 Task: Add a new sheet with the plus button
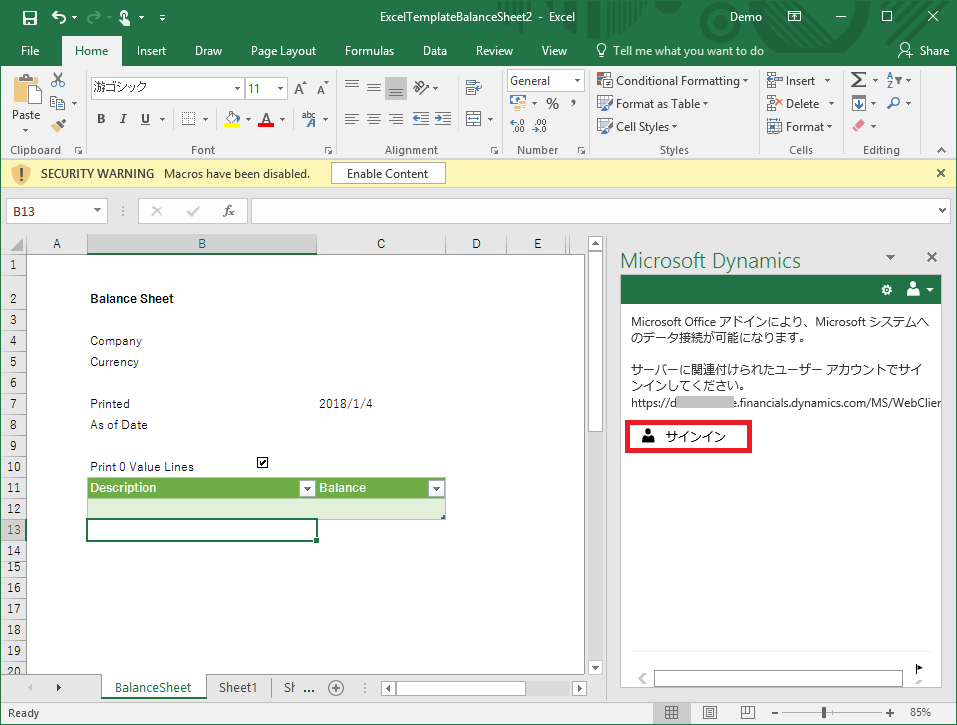[336, 688]
